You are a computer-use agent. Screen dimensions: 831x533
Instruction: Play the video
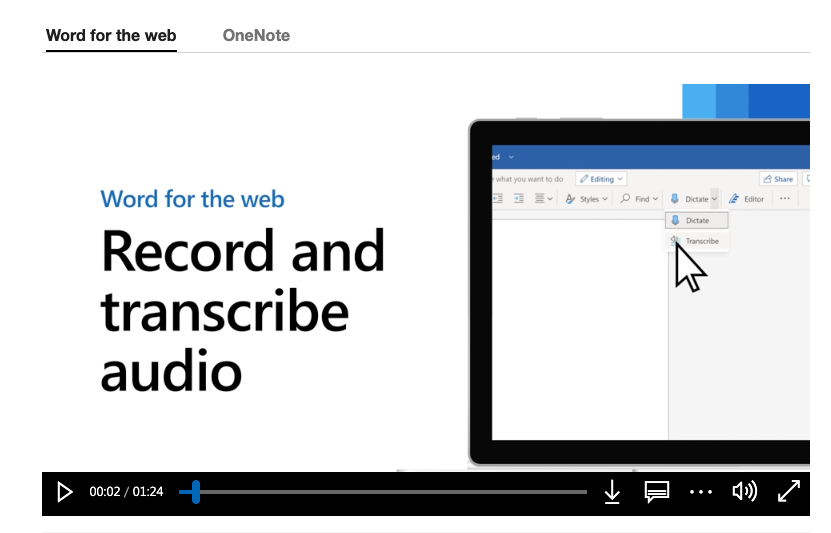(65, 492)
